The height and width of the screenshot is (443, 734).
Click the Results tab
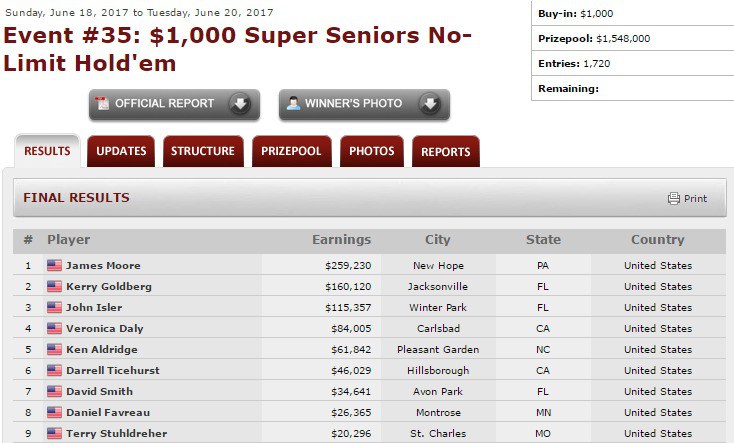47,152
